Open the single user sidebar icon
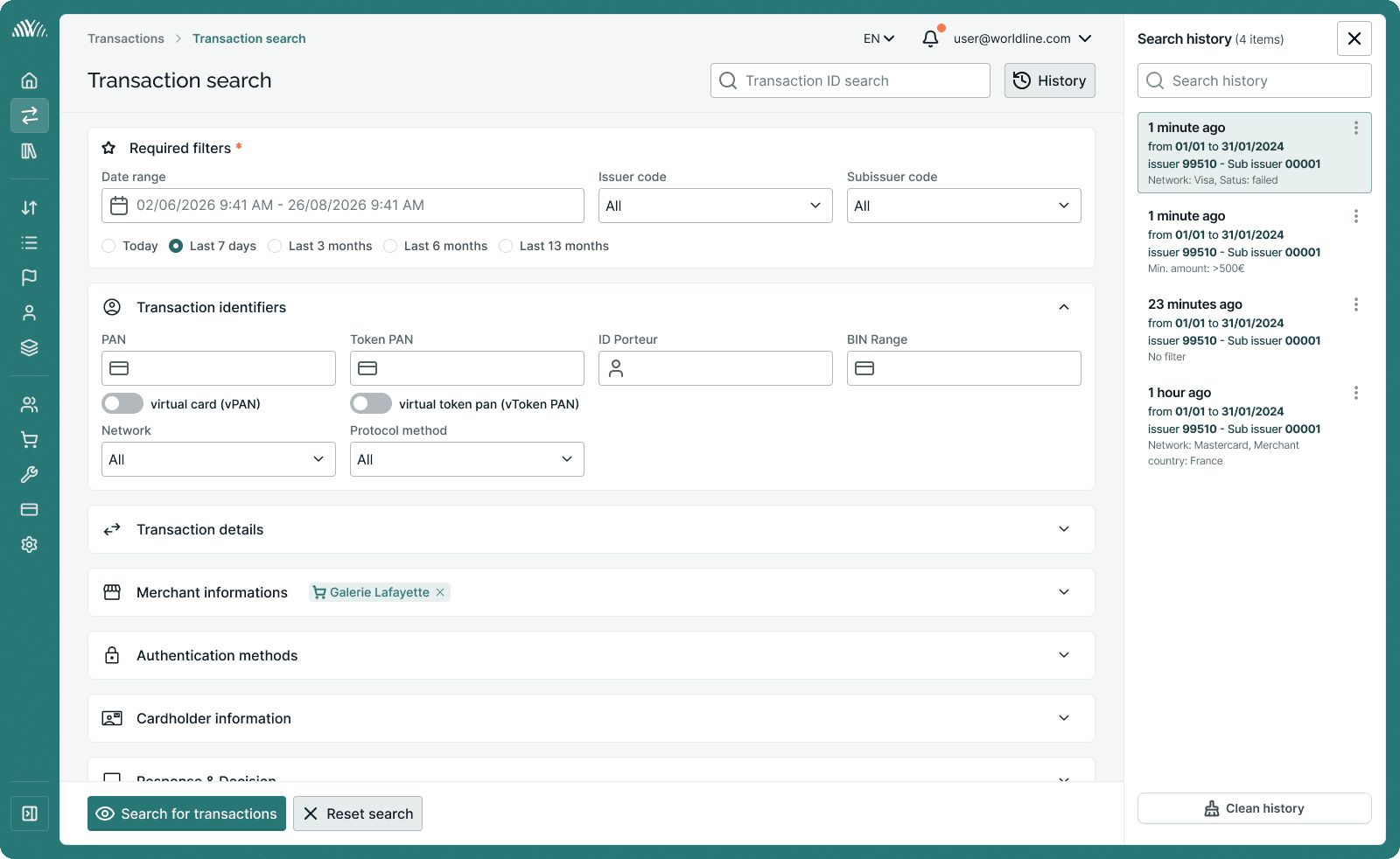Screen dimensions: 1400x859 pos(29,312)
